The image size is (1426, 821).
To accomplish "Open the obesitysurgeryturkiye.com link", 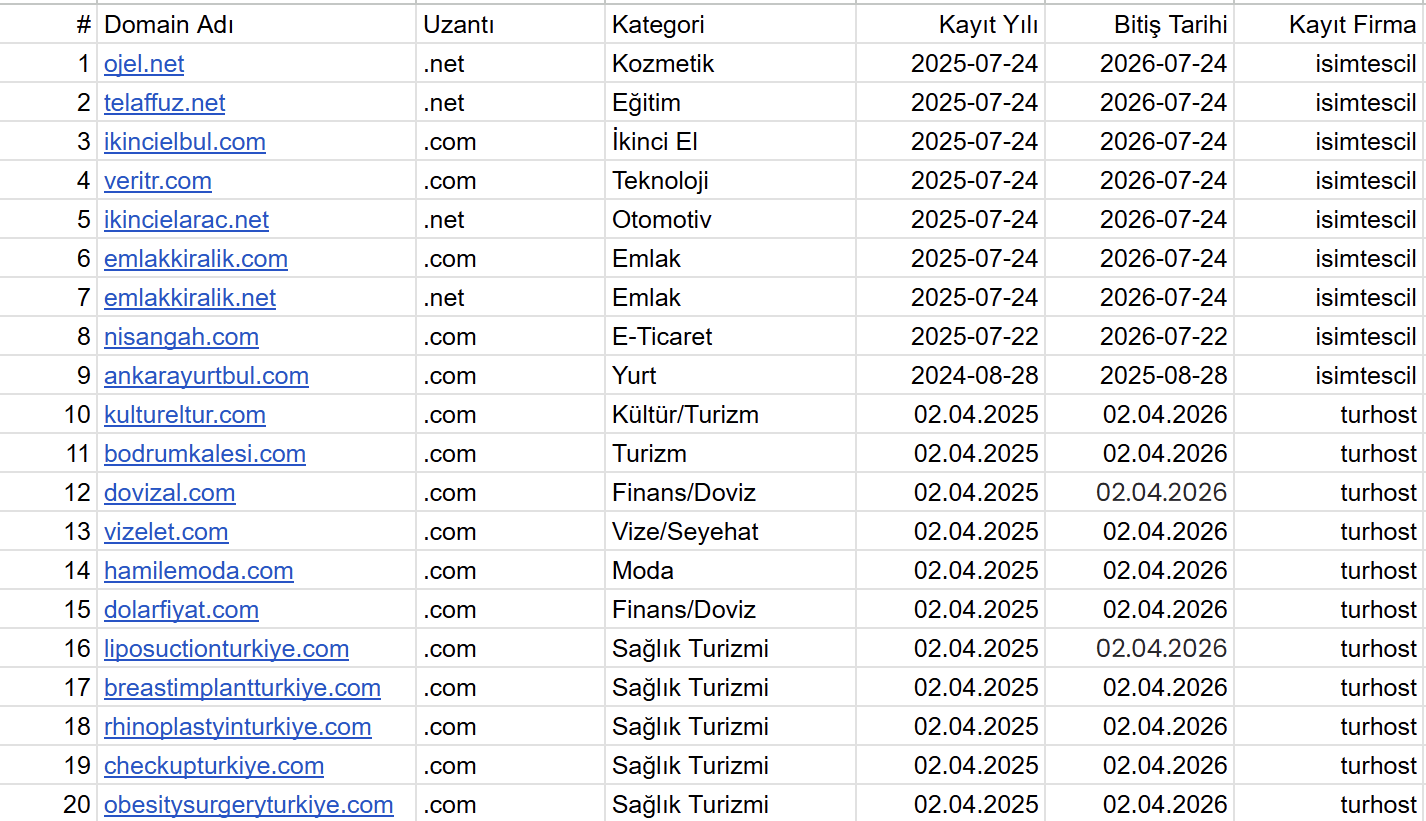I will (x=248, y=805).
